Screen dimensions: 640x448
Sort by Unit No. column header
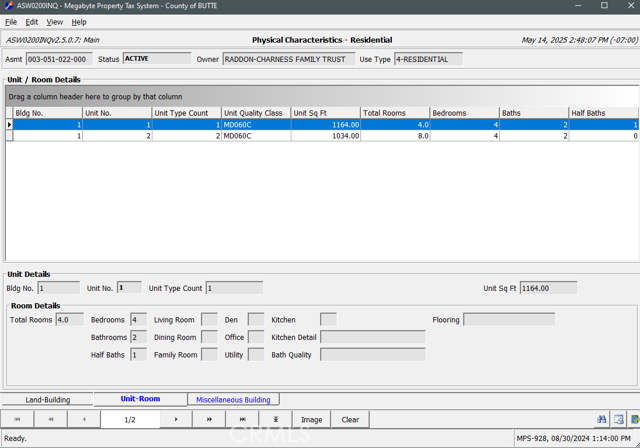(117, 113)
